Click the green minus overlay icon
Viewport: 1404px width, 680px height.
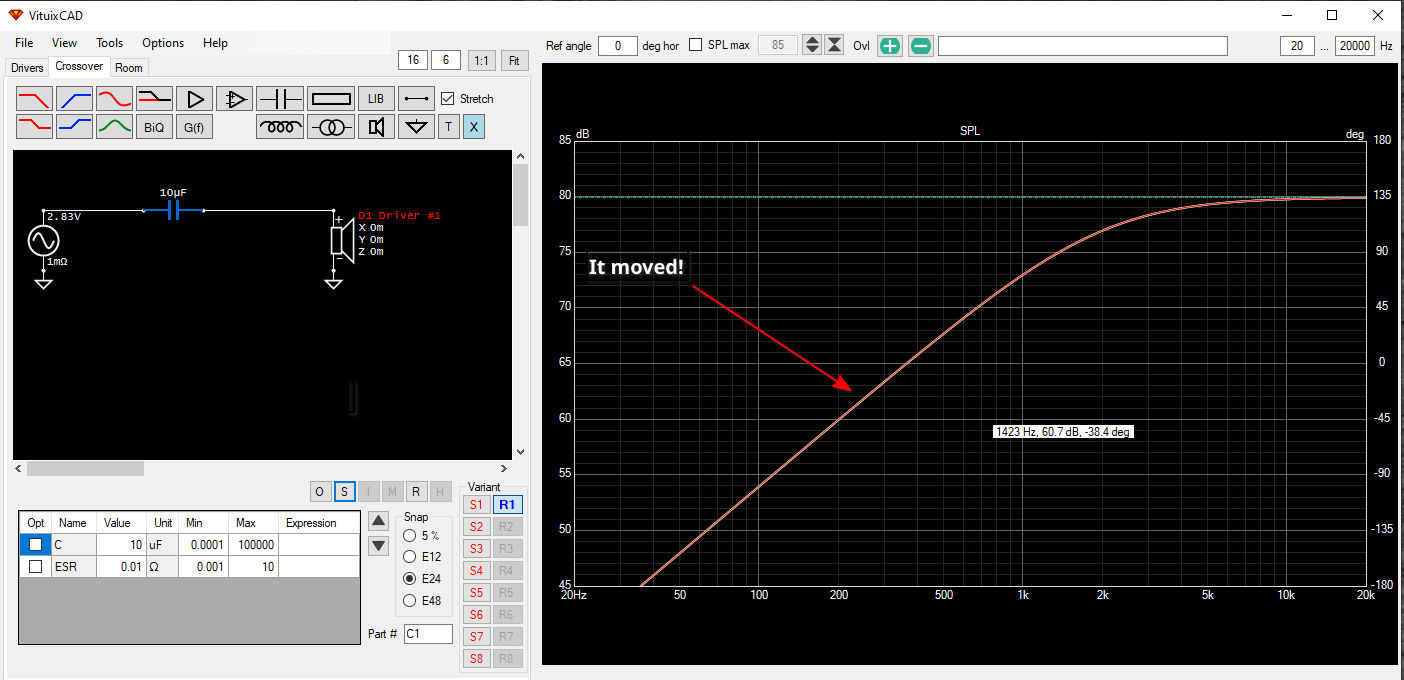(x=921, y=46)
